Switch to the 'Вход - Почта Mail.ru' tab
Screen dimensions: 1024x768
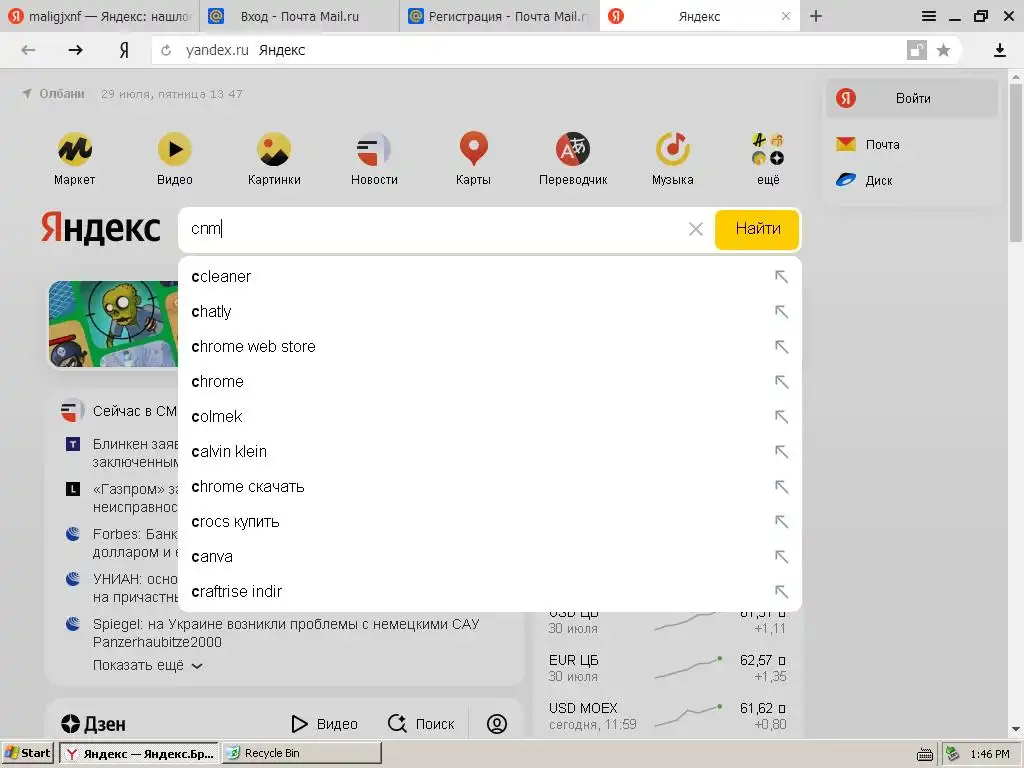click(x=299, y=16)
